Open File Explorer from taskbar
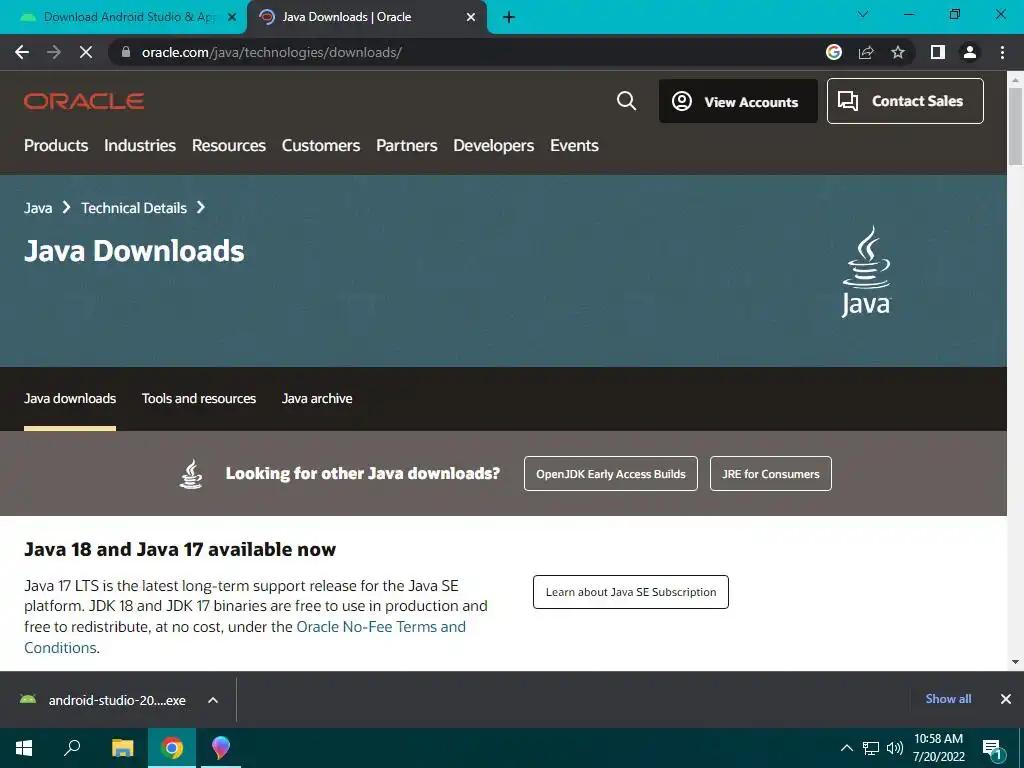This screenshot has height=768, width=1024. pos(122,748)
